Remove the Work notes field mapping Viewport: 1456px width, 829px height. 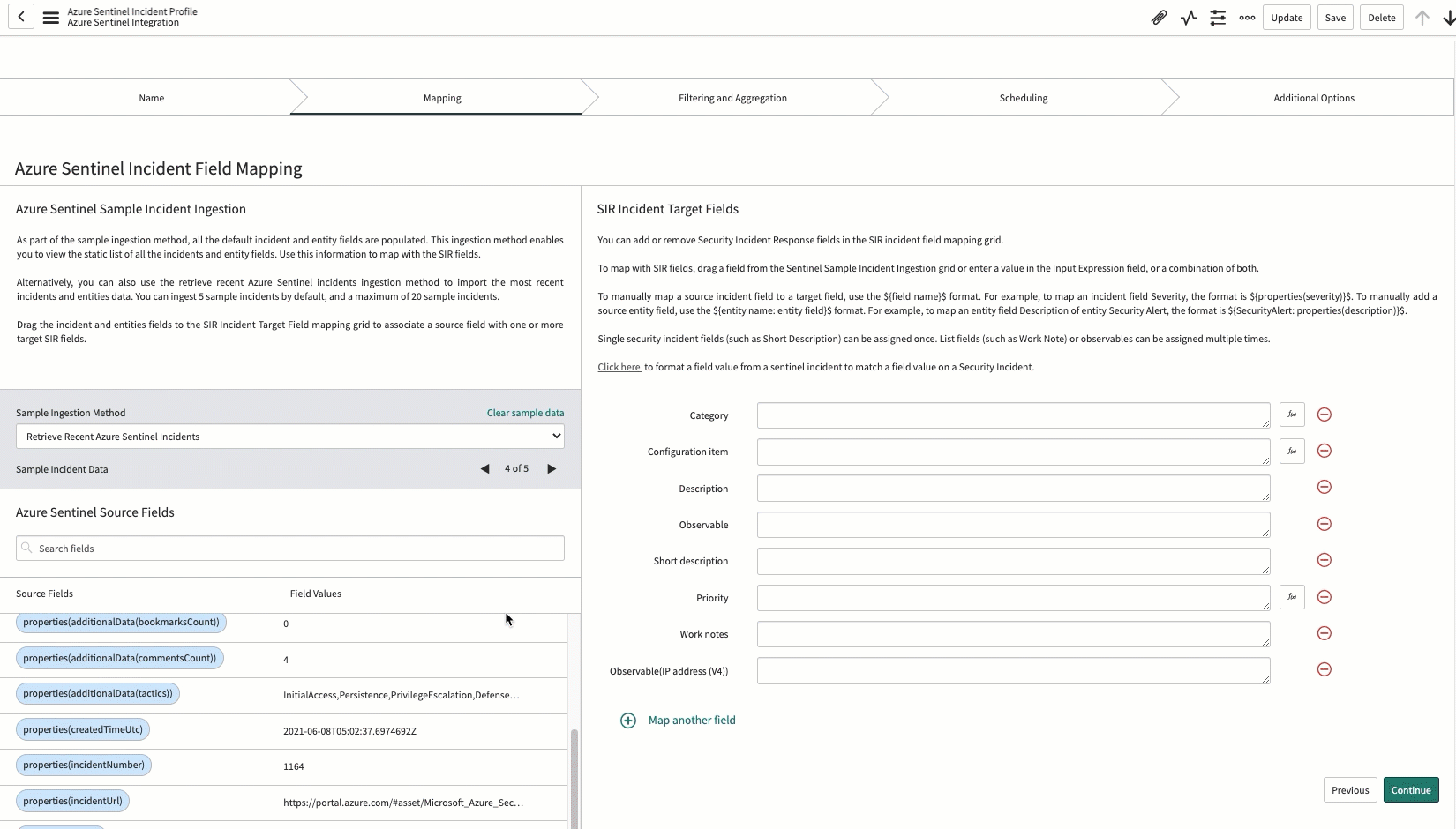click(1324, 633)
